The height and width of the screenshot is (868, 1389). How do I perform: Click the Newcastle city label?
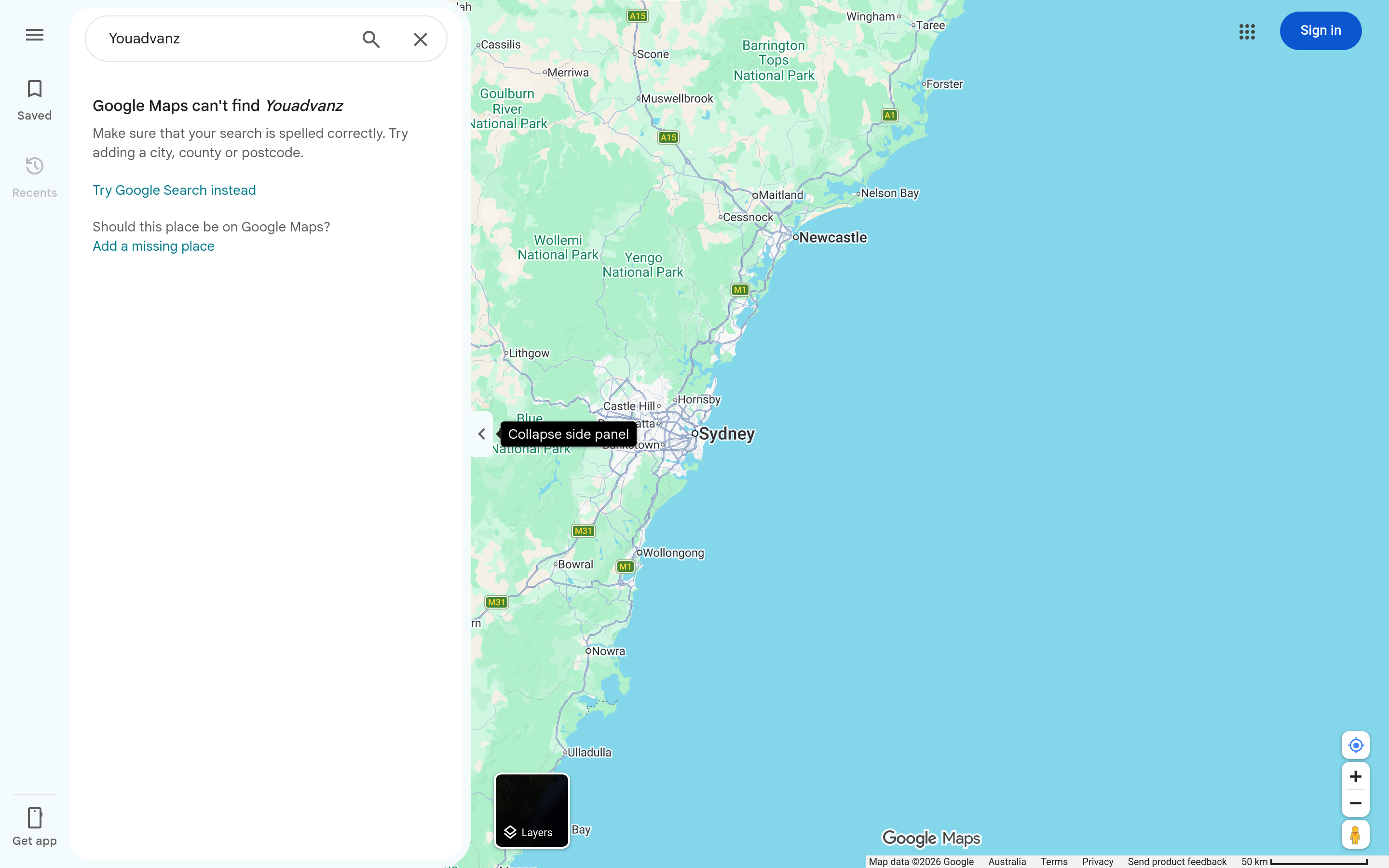tap(833, 238)
